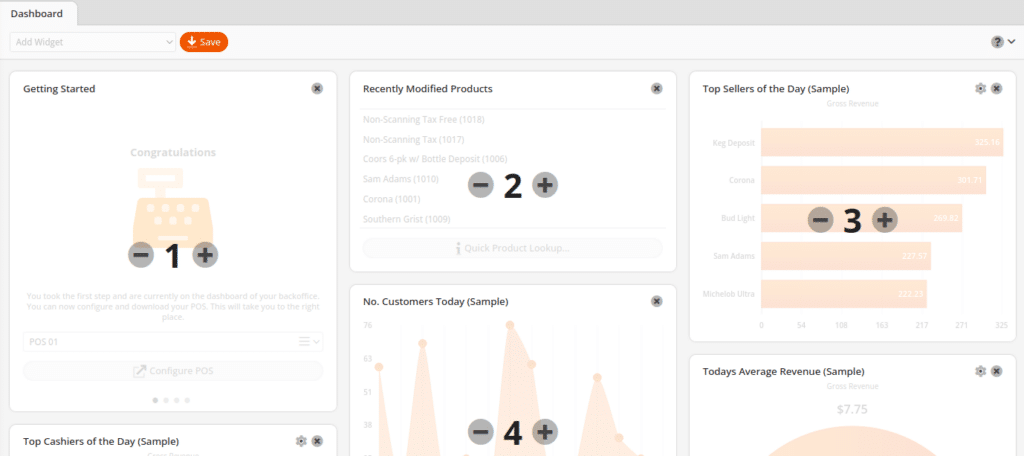Click the minus button beside widget number 2
The height and width of the screenshot is (456, 1024).
[481, 186]
